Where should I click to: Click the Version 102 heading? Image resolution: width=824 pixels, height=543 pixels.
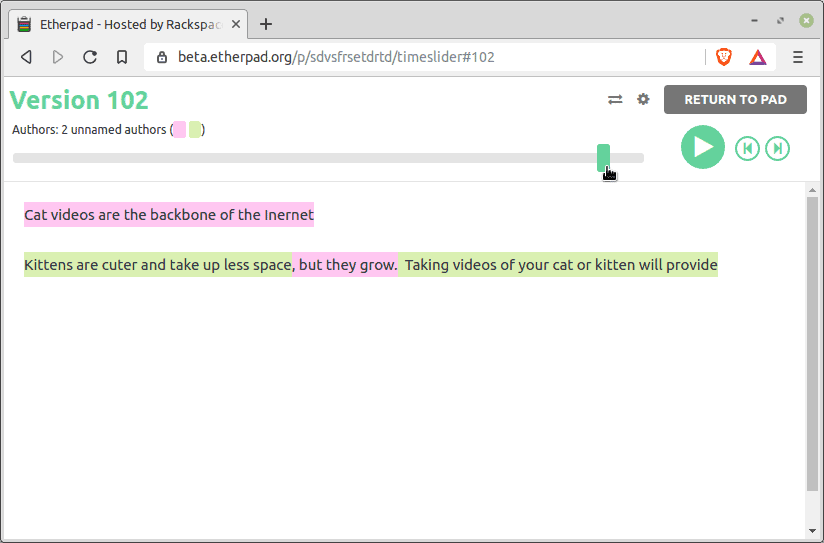point(79,100)
